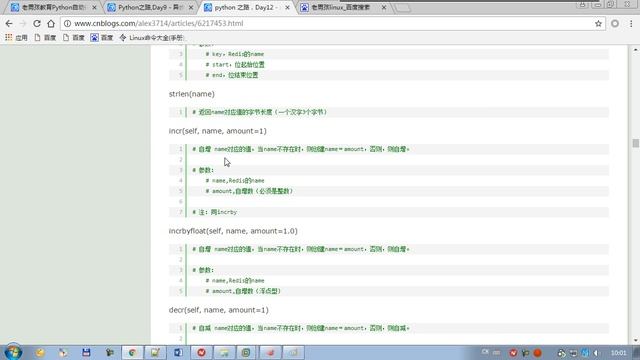Open the Chrome three-dot menu
Screen dimensions: 640x360
pyautogui.click(x=631, y=24)
